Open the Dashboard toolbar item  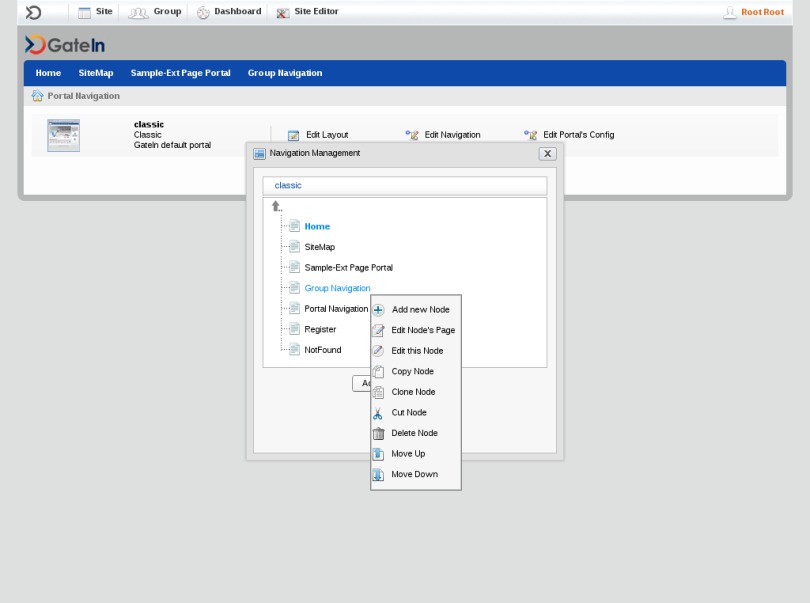pyautogui.click(x=229, y=12)
